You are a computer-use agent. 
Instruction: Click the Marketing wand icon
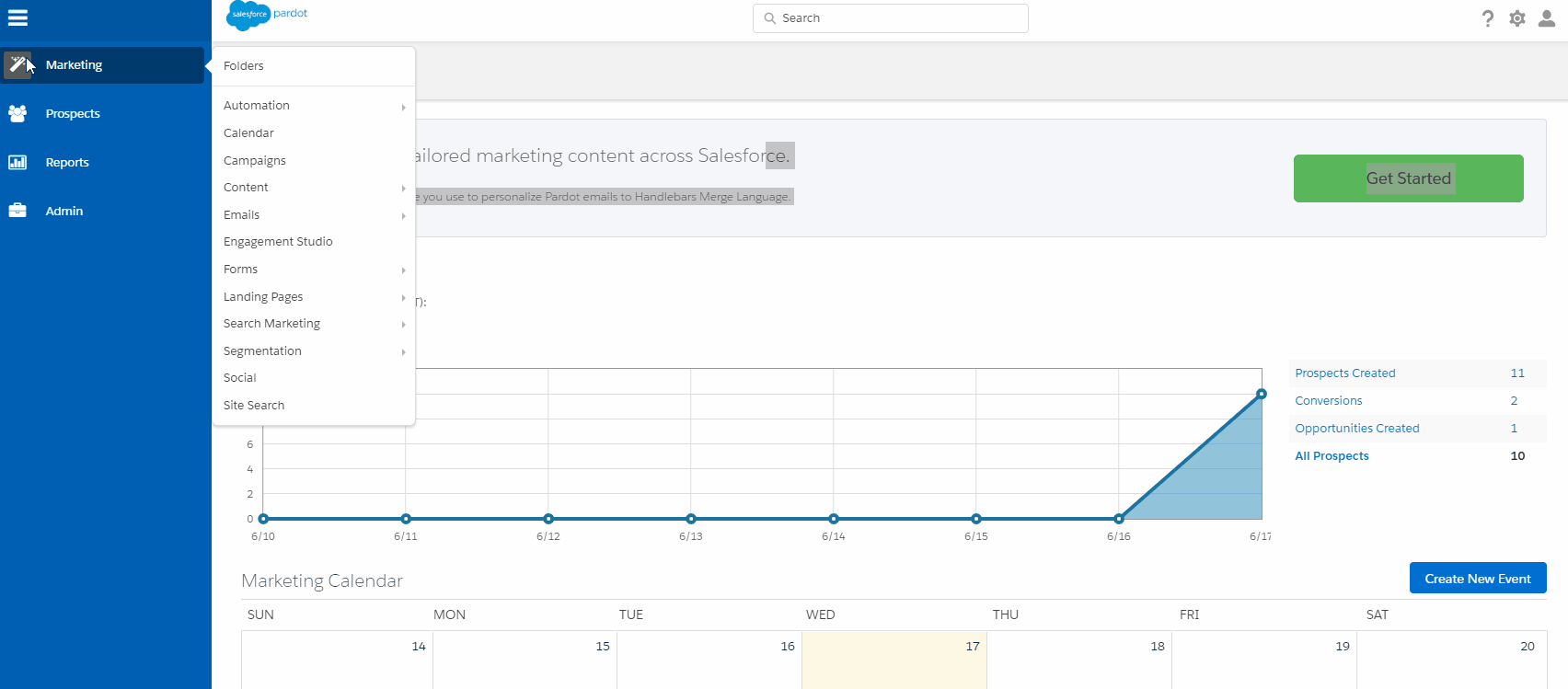point(17,64)
